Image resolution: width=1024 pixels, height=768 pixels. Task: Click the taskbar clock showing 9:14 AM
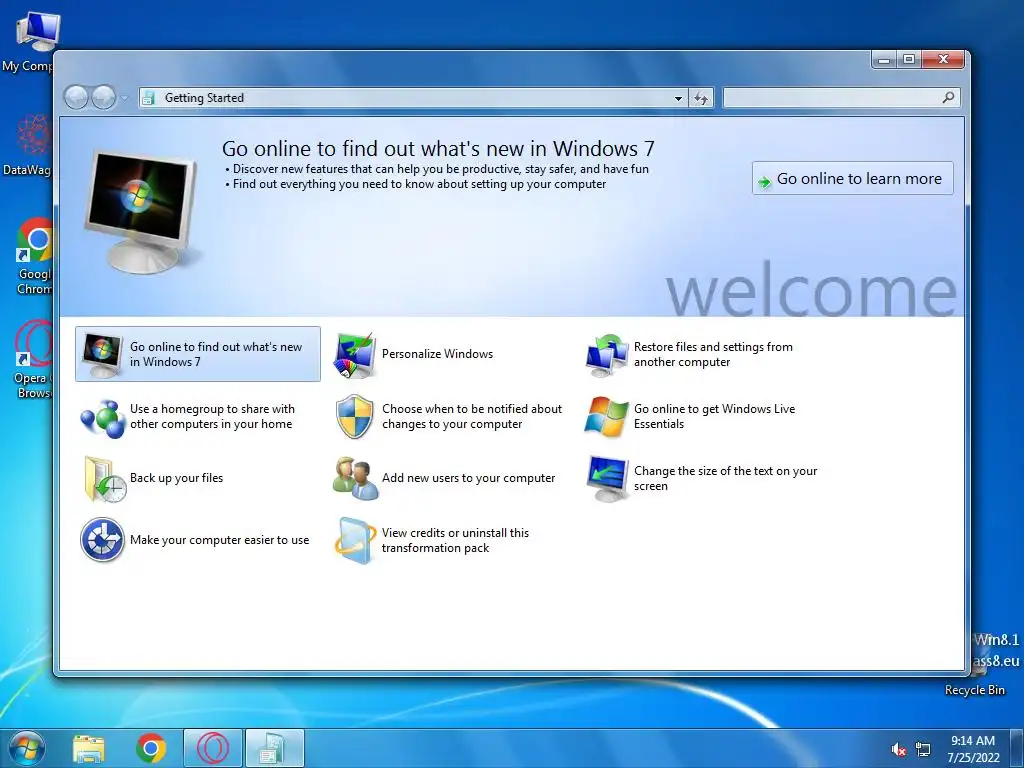973,749
